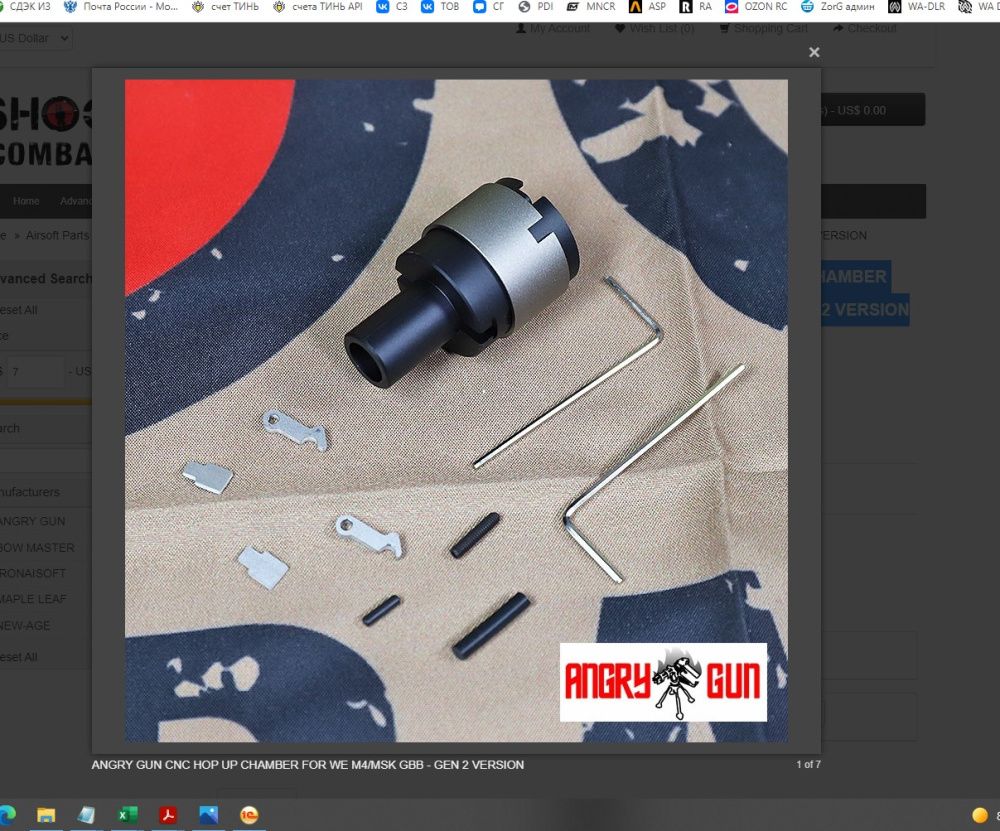Filter by MAPLE LEAF manufacturer
Viewport: 1000px width, 831px height.
[x=33, y=599]
